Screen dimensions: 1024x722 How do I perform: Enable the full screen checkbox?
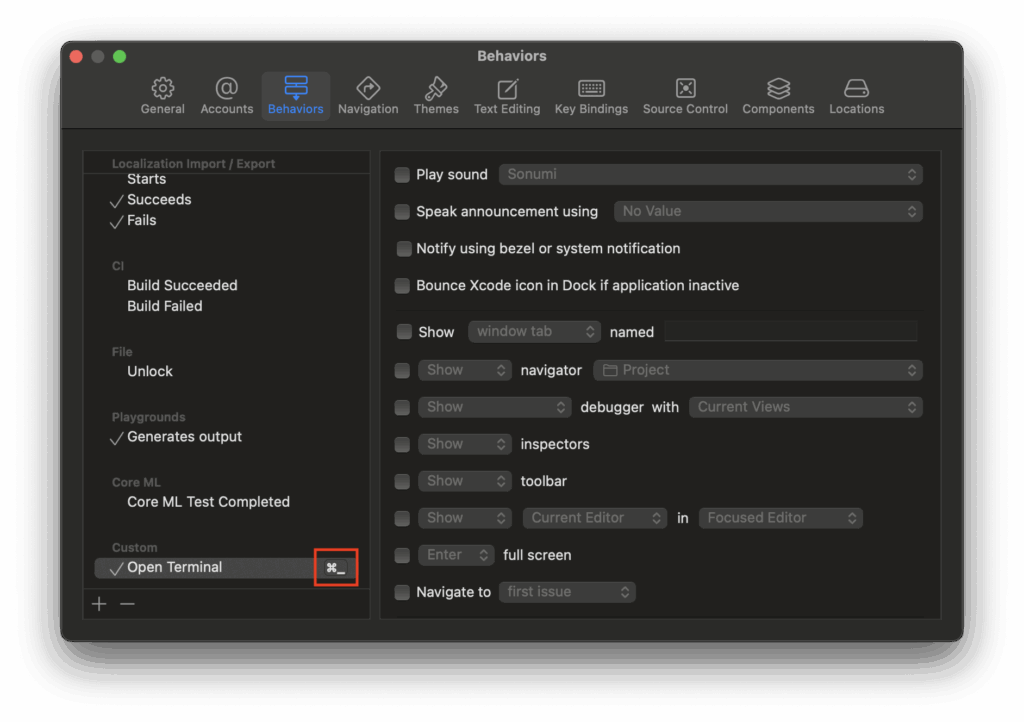[x=402, y=556]
